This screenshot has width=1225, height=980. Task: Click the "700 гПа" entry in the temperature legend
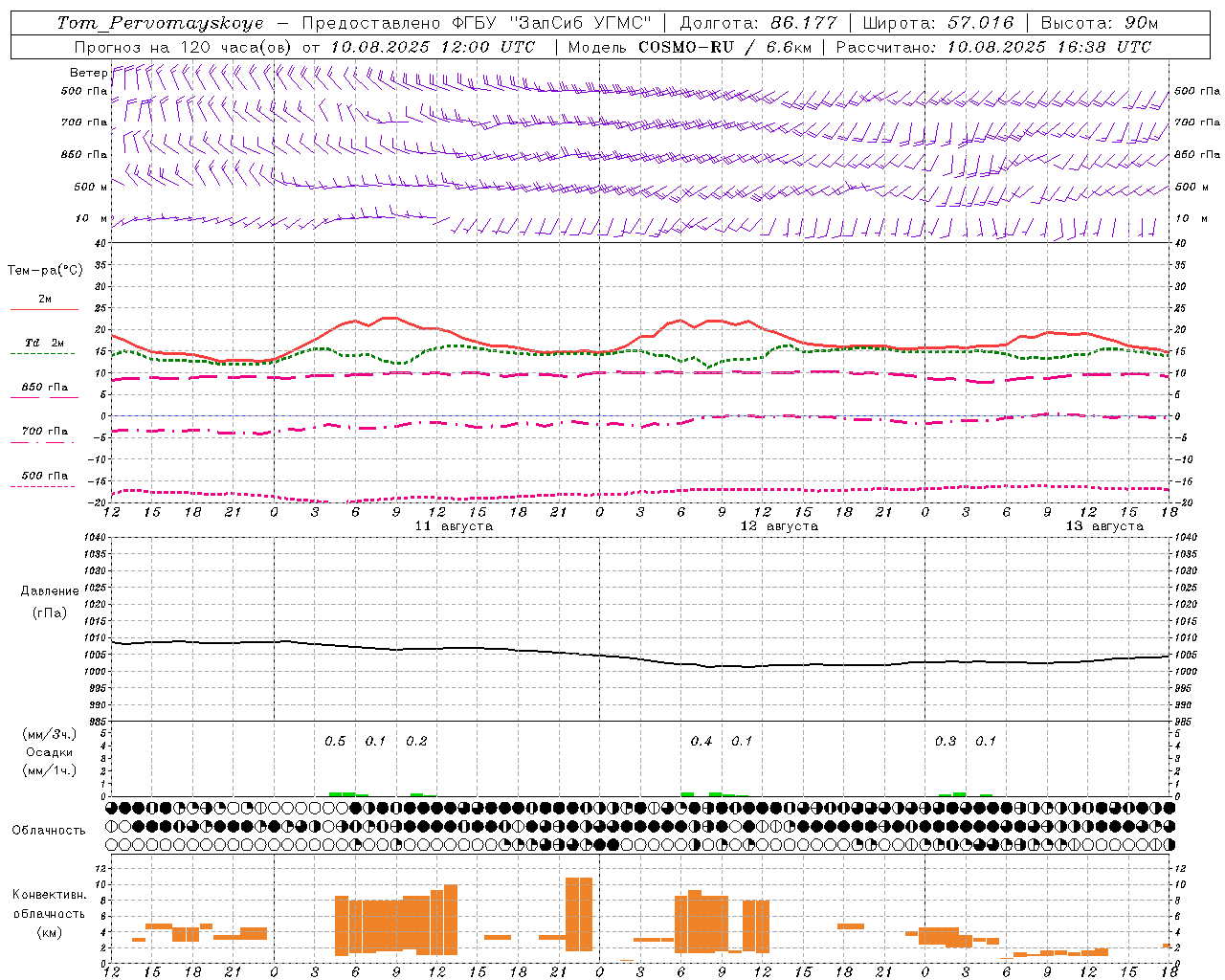(44, 431)
